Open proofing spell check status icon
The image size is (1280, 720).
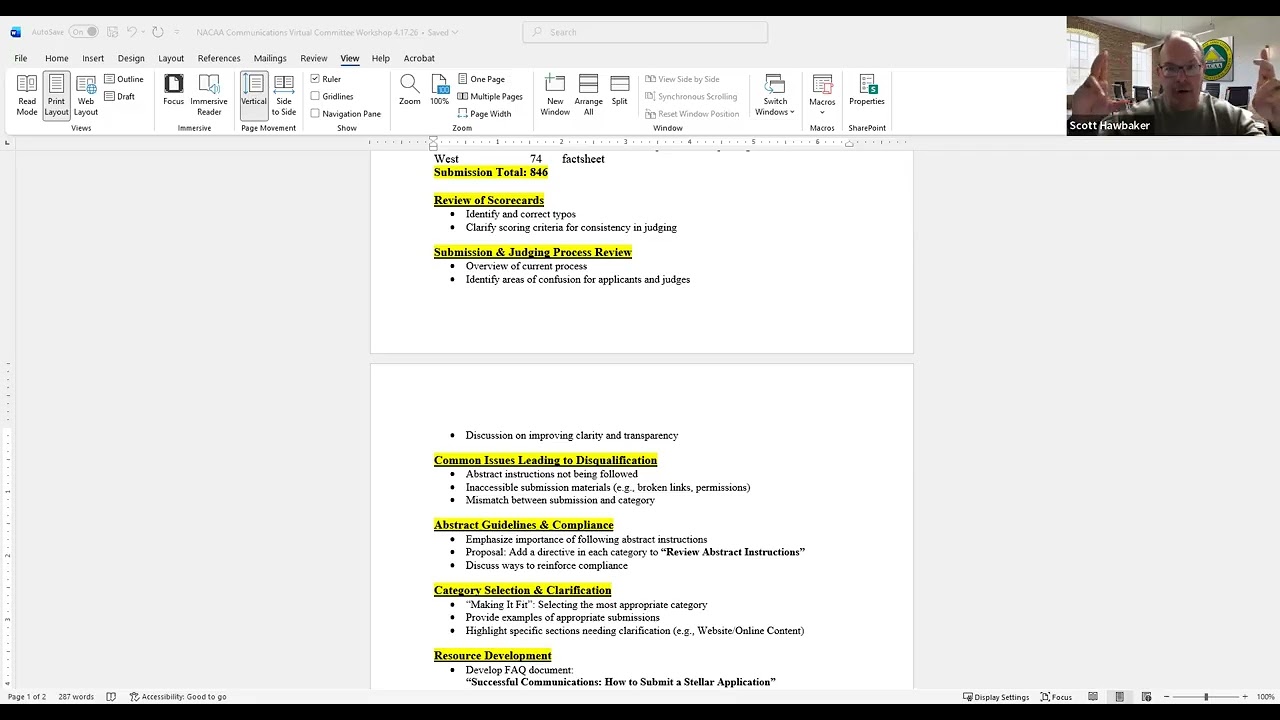tap(111, 697)
